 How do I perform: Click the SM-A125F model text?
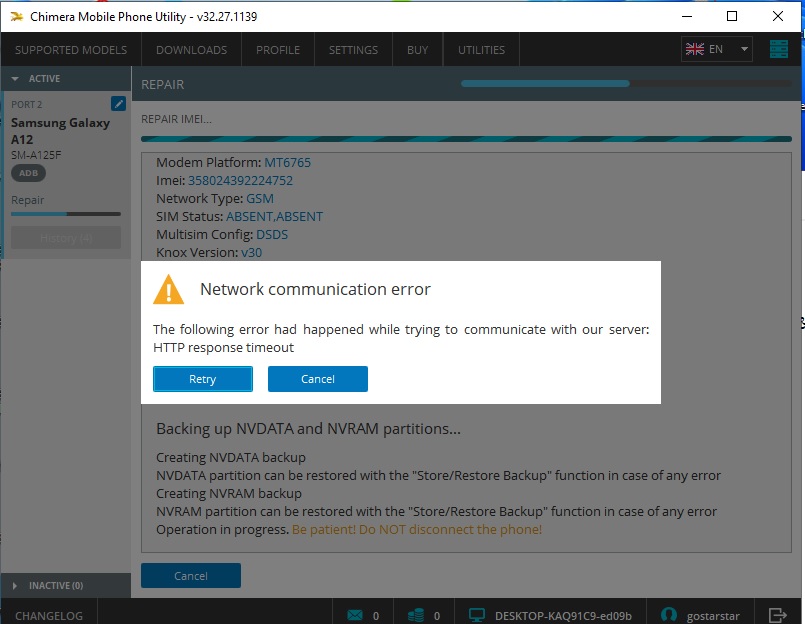coord(36,155)
